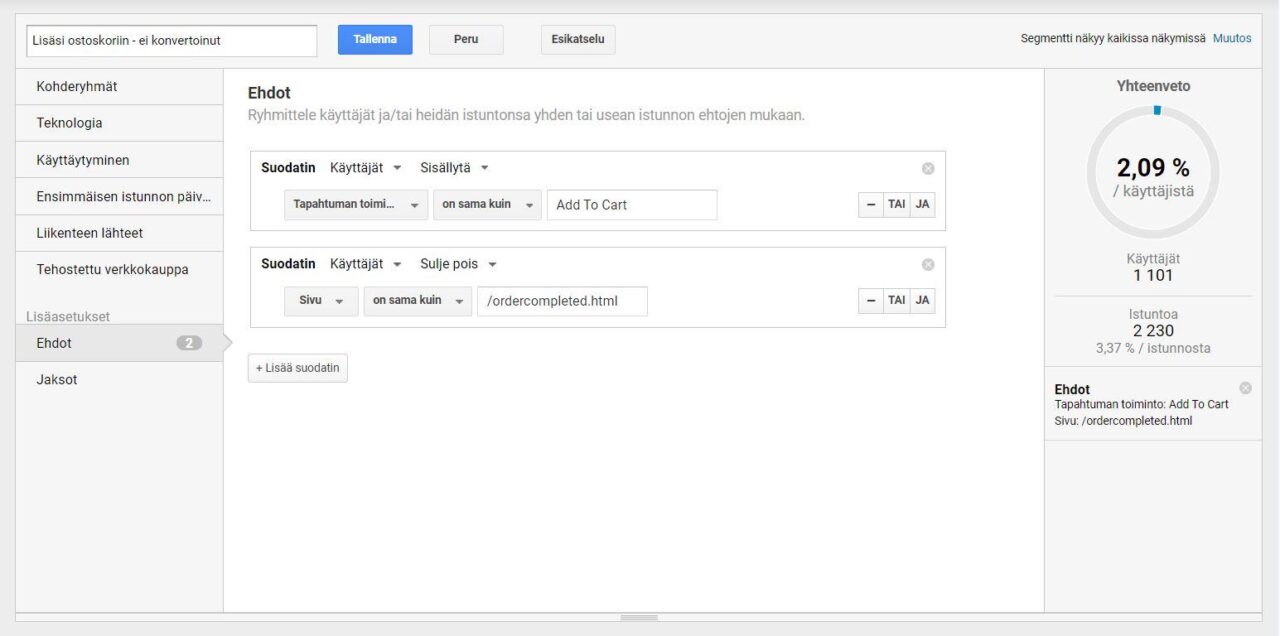This screenshot has height=636, width=1280.
Task: Open Sivu dimension dropdown
Action: (321, 300)
